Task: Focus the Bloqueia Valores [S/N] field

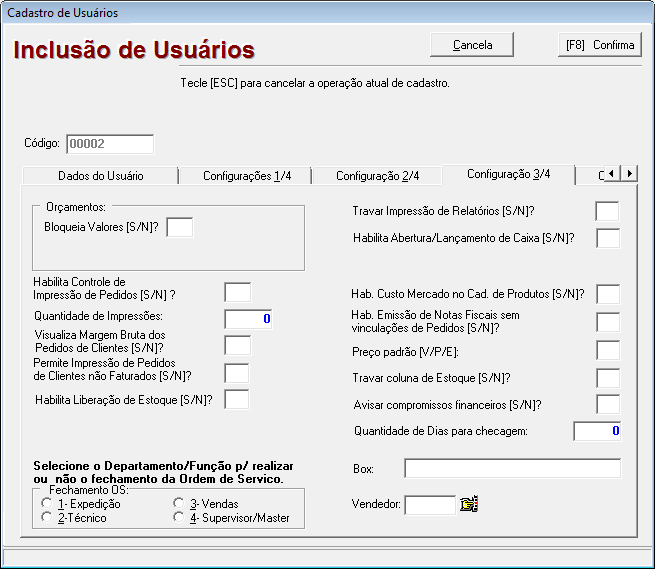Action: coord(179,227)
